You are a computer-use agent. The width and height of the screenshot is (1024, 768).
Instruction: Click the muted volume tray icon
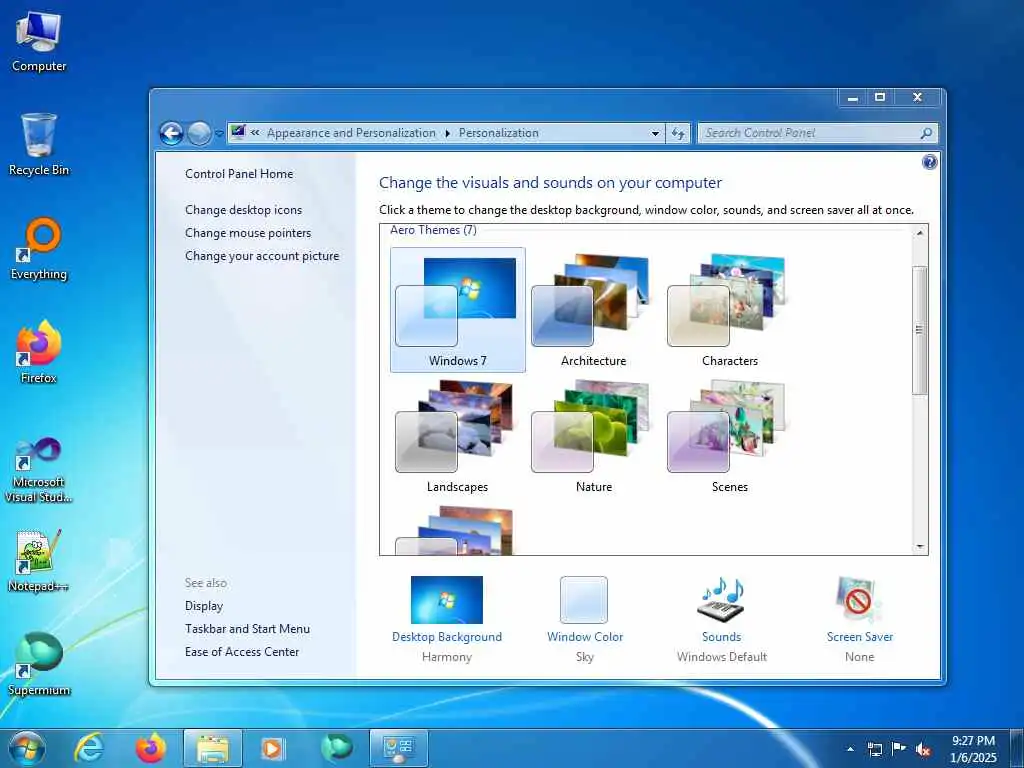[923, 749]
